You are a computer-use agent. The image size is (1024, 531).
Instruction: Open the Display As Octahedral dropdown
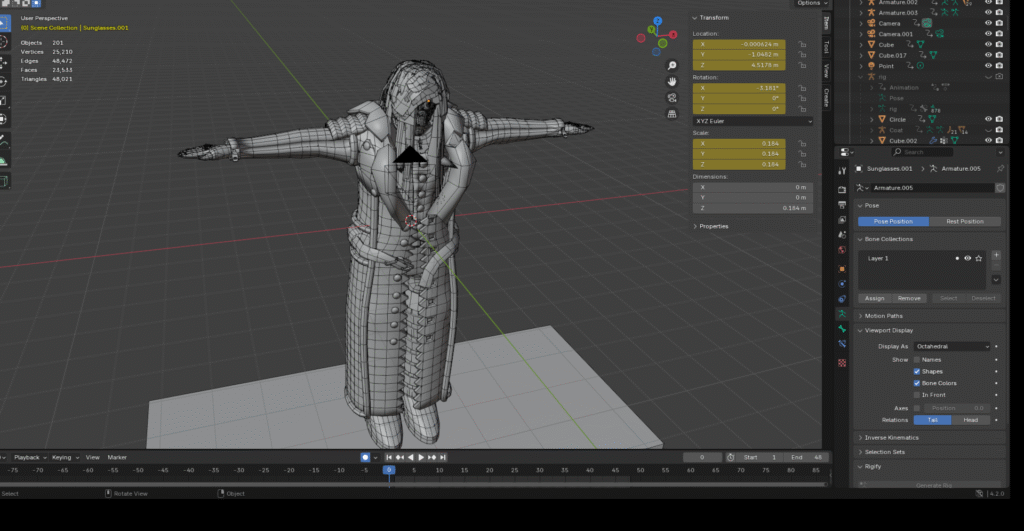click(951, 346)
